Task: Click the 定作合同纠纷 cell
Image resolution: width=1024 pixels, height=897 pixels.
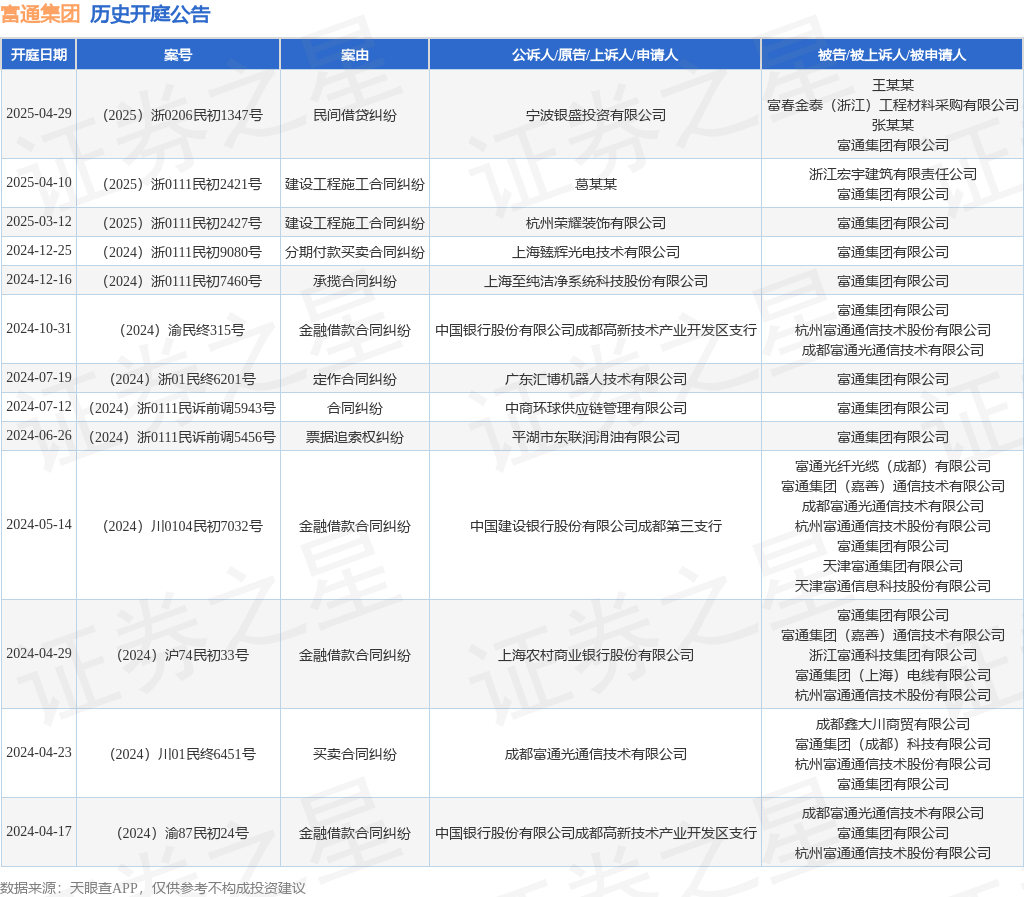Action: (x=355, y=379)
